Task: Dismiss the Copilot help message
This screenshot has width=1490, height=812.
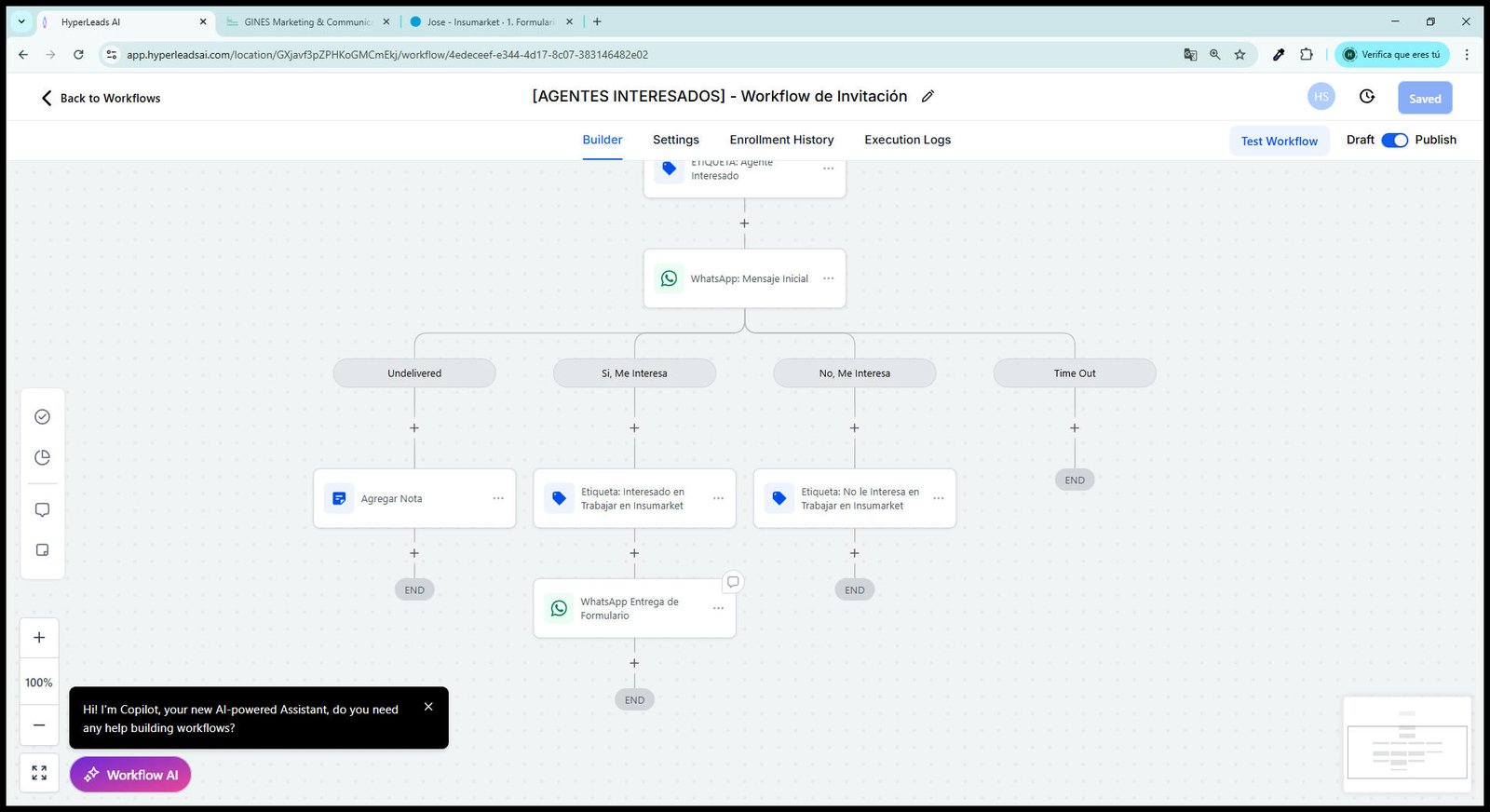Action: (x=428, y=707)
